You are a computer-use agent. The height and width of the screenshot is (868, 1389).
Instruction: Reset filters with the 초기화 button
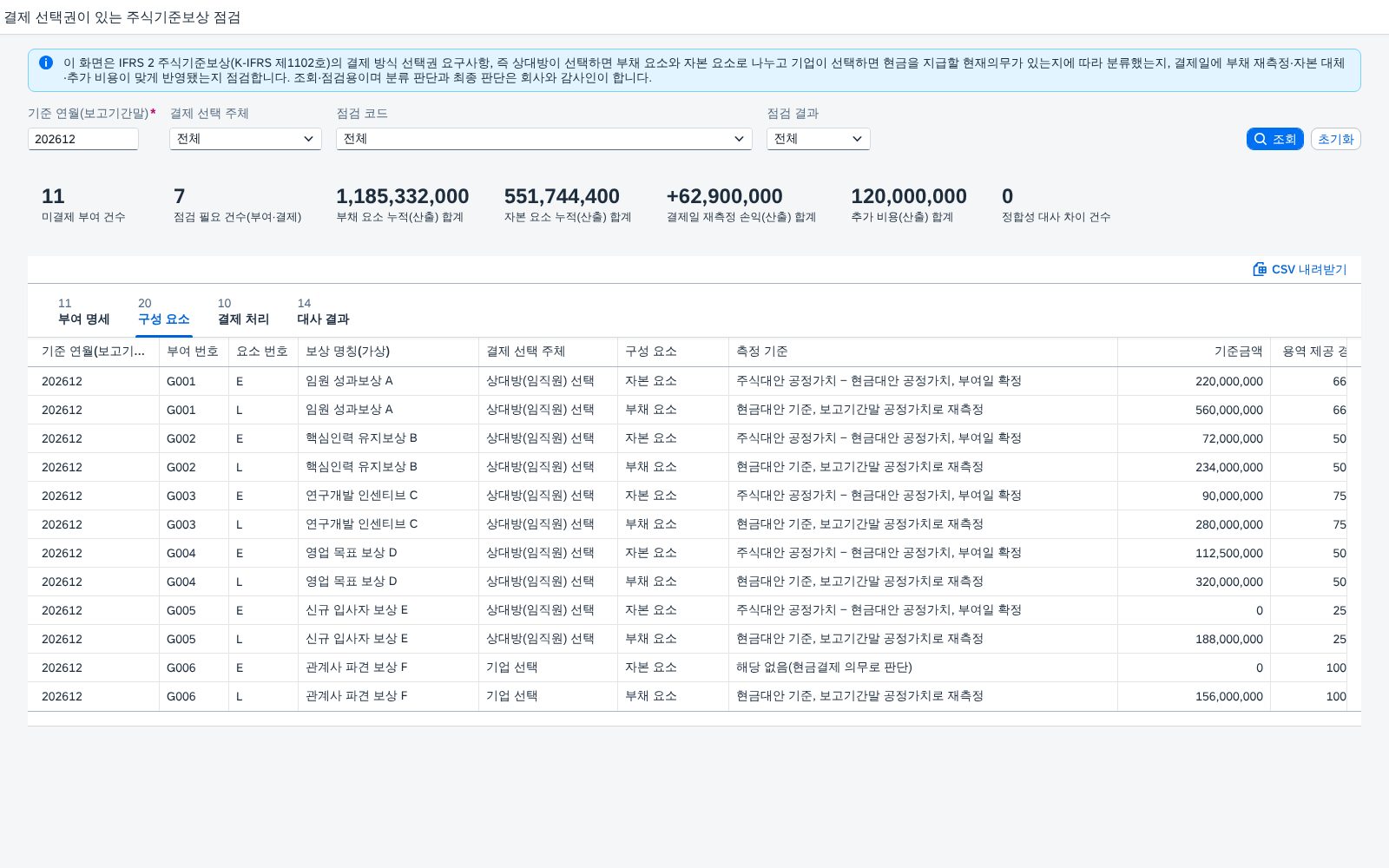click(1335, 139)
